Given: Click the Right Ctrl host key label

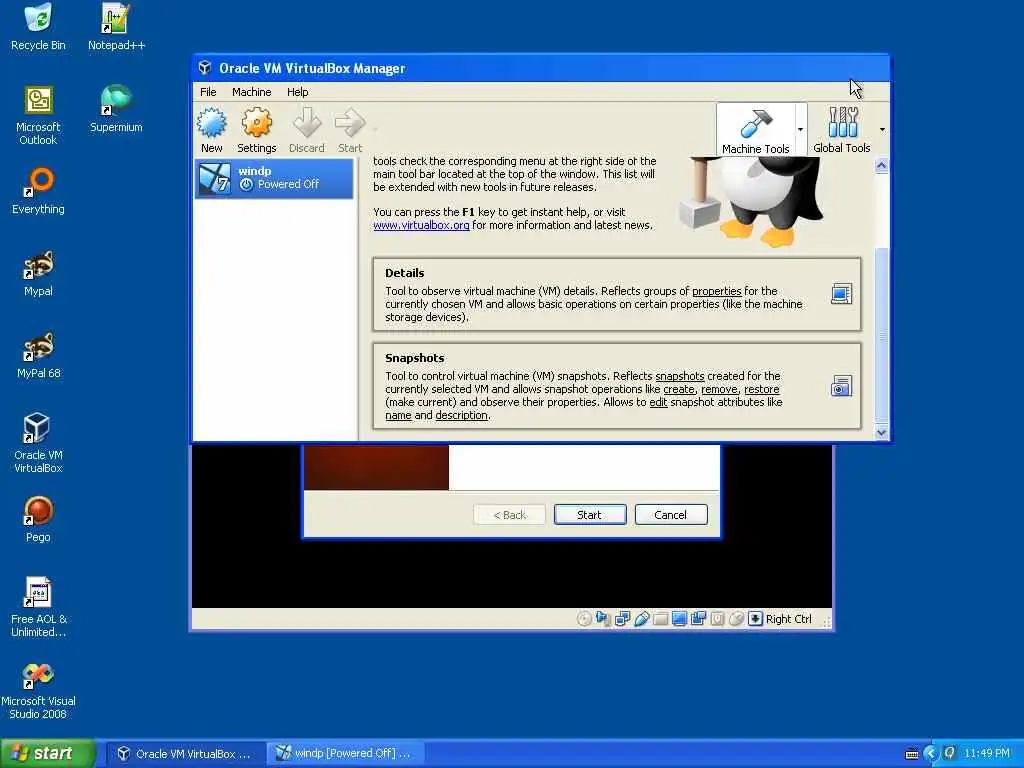Looking at the screenshot, I should point(788,619).
